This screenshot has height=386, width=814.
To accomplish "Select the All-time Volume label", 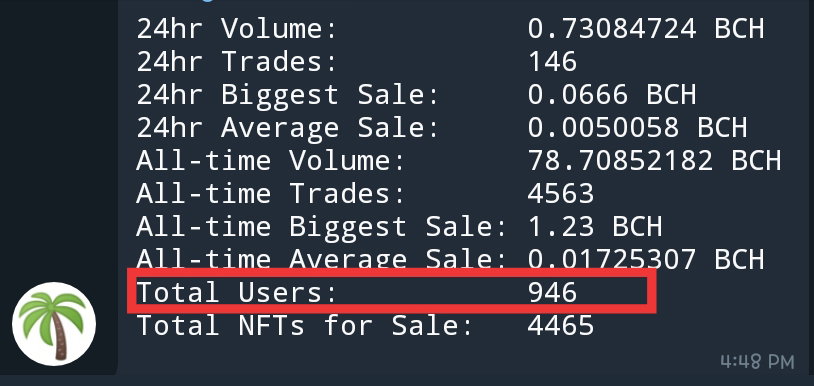I will [x=270, y=161].
